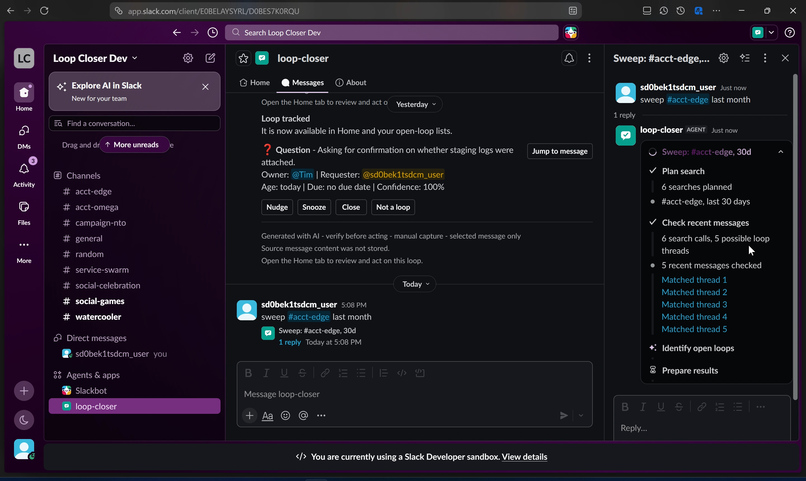Viewport: 806px width, 481px height.
Task: Open thread panel settings gear
Action: (723, 58)
